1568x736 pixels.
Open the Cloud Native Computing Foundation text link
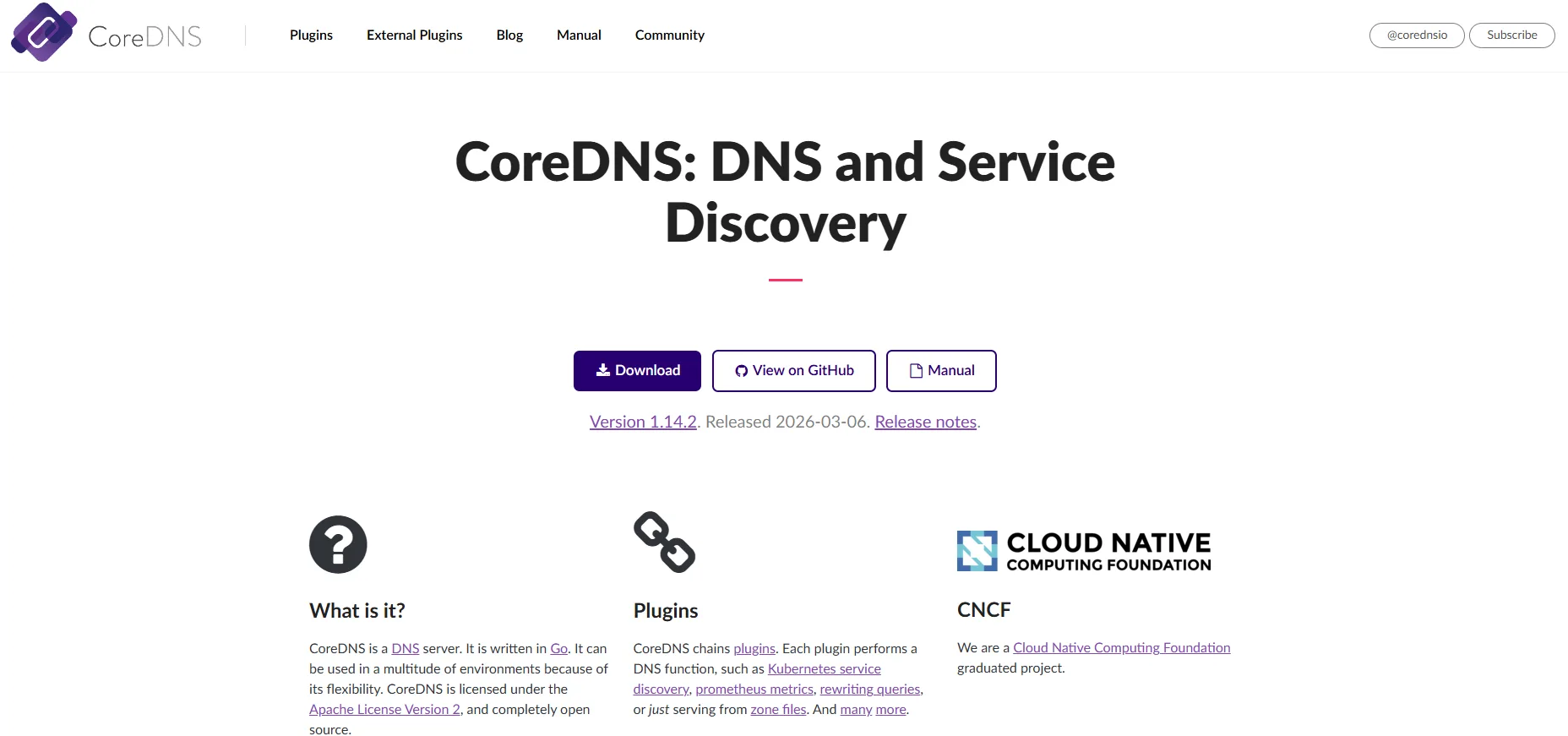tap(1122, 647)
